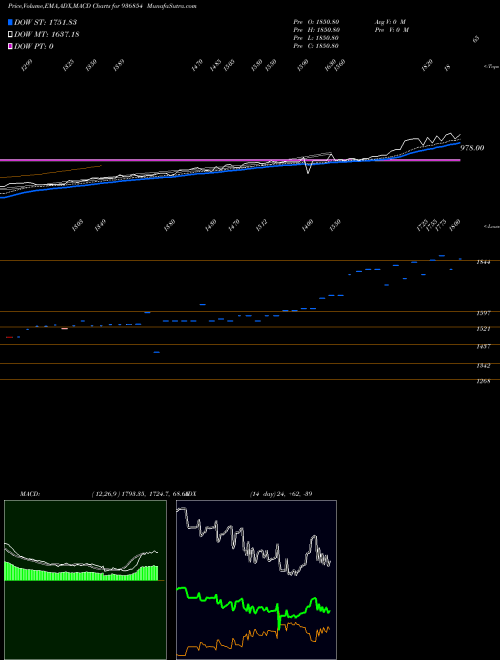This screenshot has height=660, width=500.
Task: Select the 'DOW ST: 1751.83' legend text
Action: [x=45, y=22]
